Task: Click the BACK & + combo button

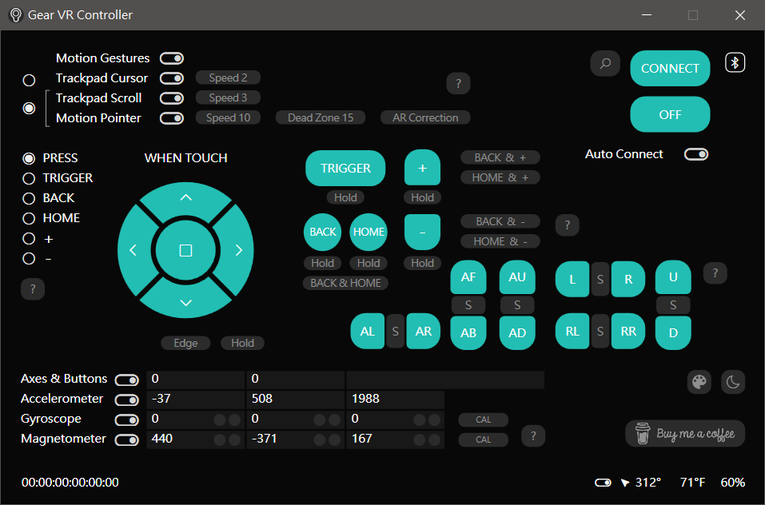Action: click(x=500, y=158)
